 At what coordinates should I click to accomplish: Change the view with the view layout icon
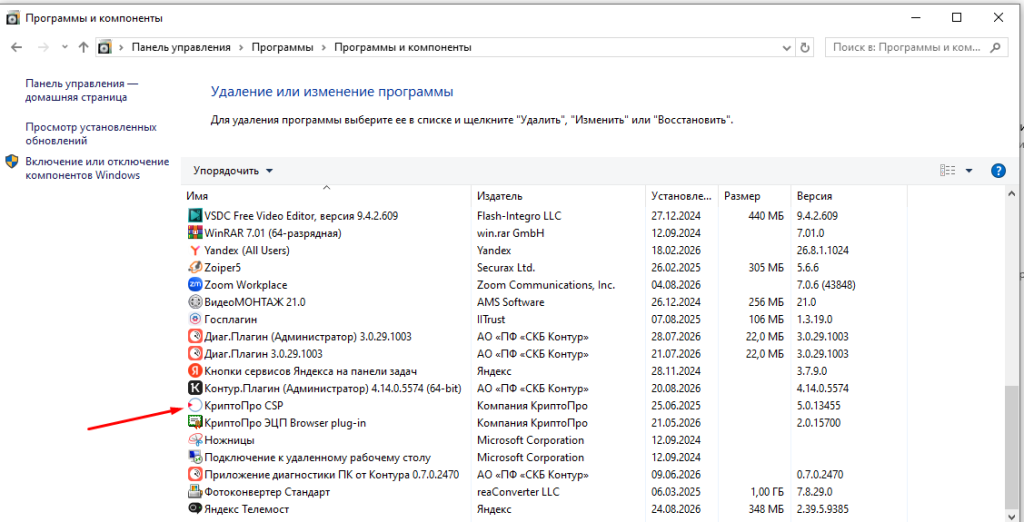click(x=948, y=171)
